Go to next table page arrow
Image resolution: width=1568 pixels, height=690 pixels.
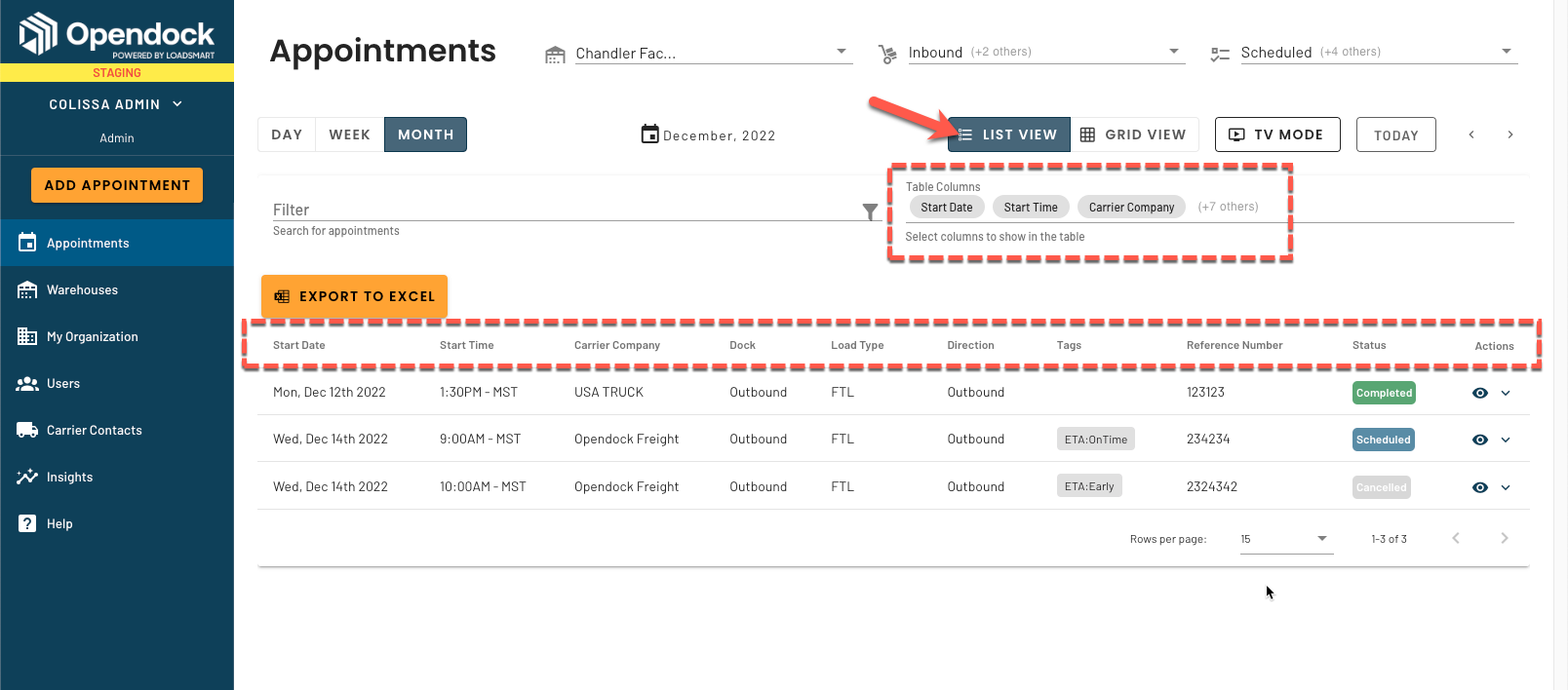(x=1505, y=538)
